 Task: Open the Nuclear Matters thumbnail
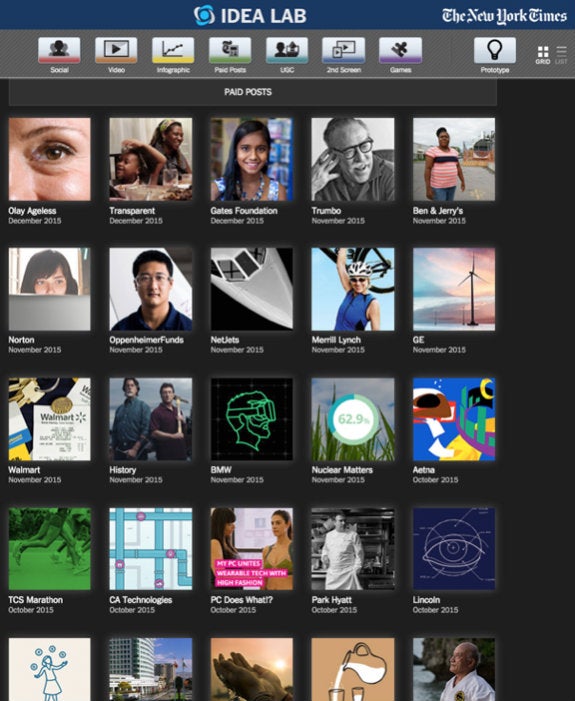point(353,419)
